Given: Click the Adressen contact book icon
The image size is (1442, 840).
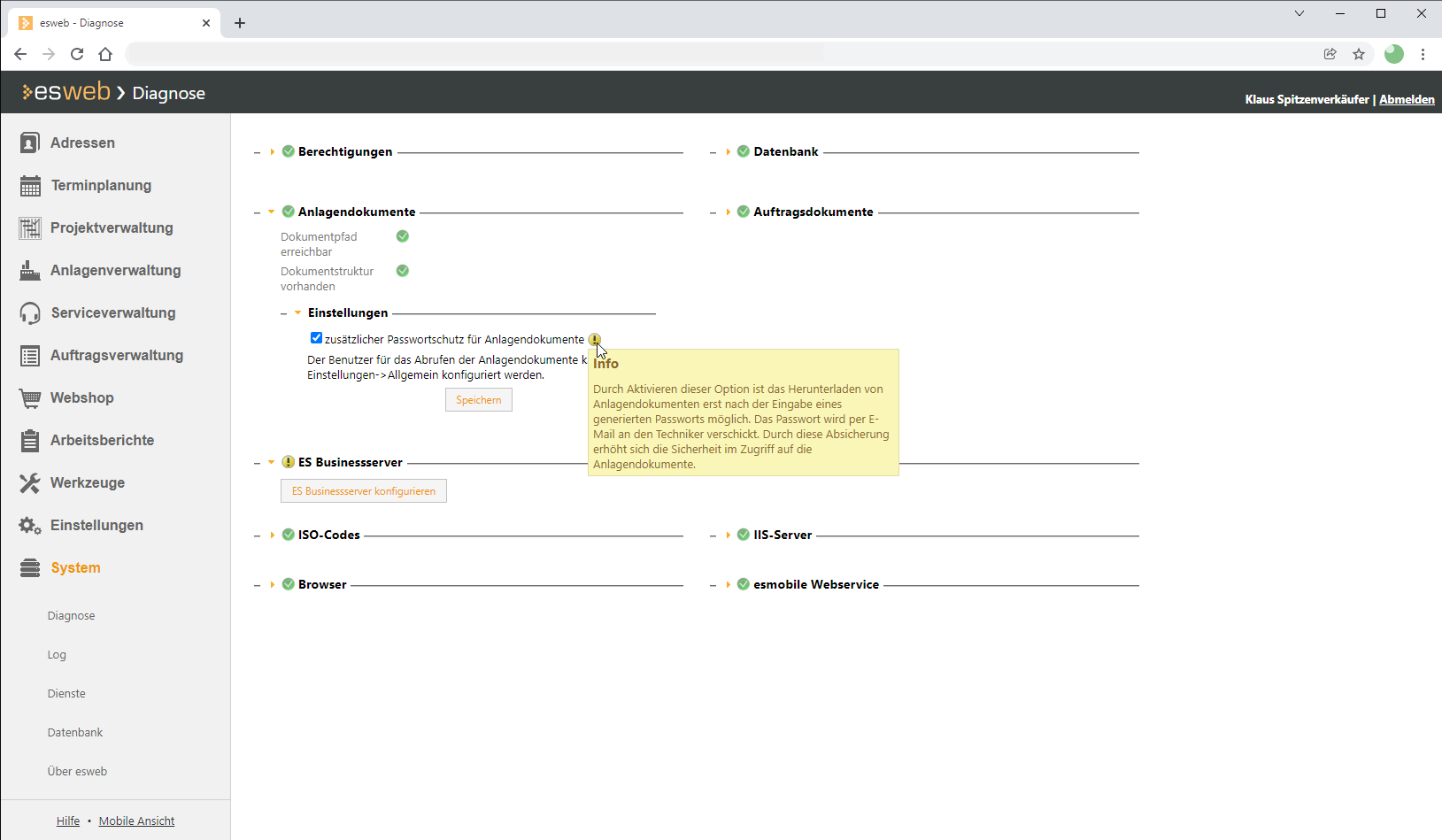Looking at the screenshot, I should 30,143.
